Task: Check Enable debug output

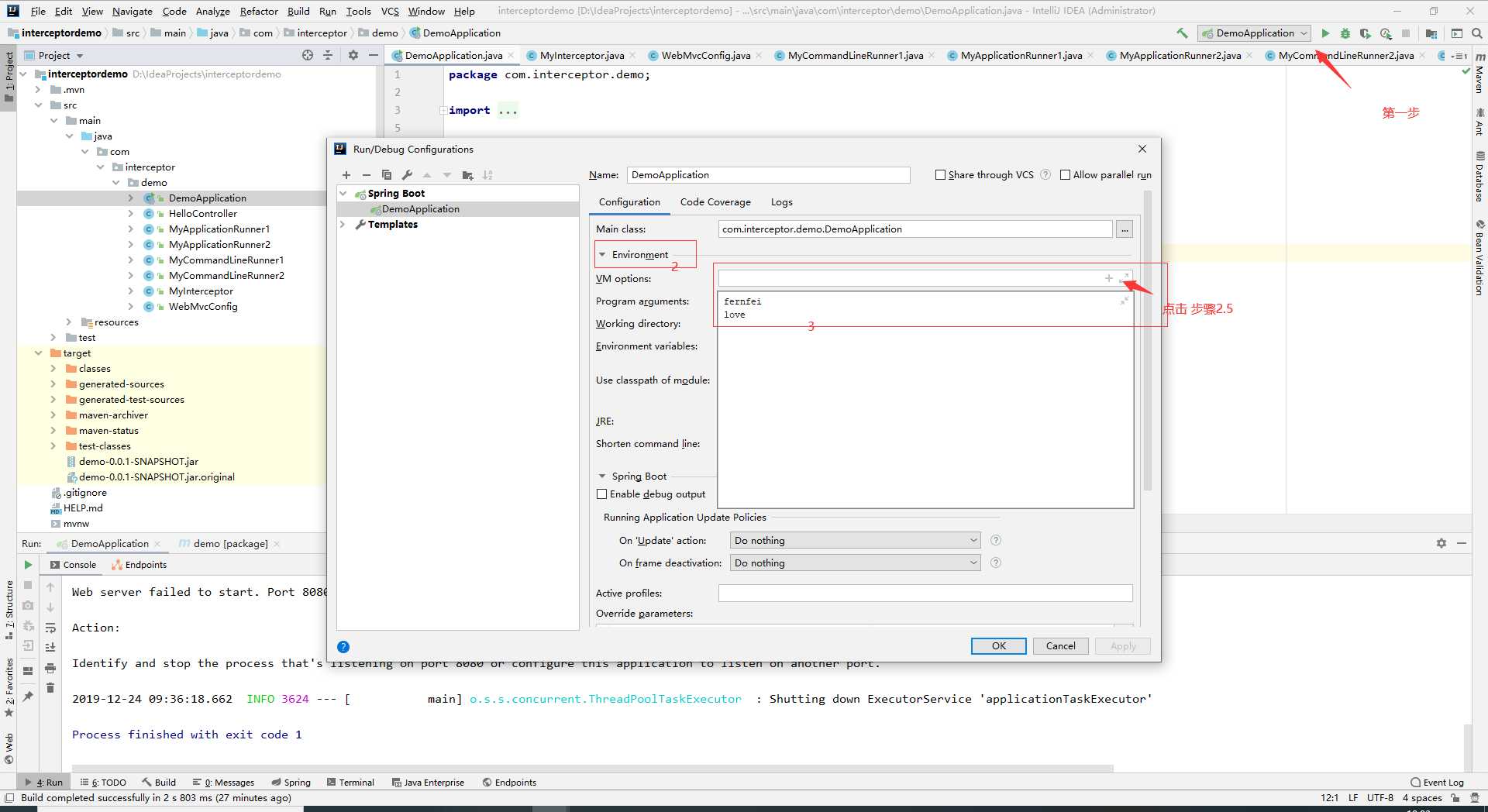Action: [x=601, y=494]
